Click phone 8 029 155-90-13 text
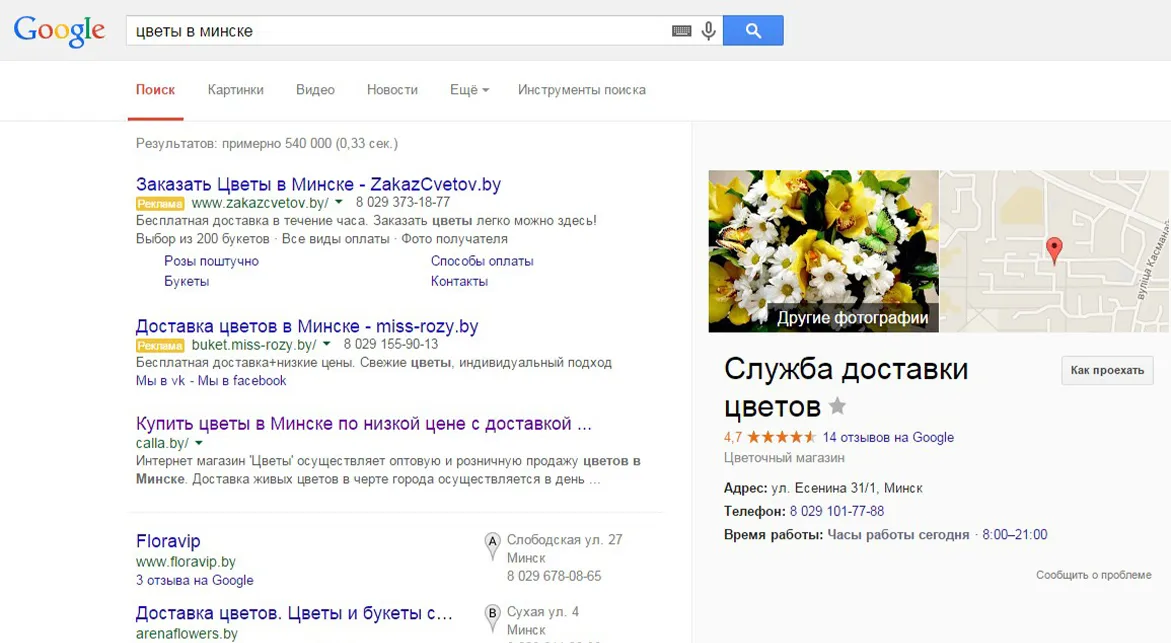Viewport: 1171px width, 643px height. point(391,344)
